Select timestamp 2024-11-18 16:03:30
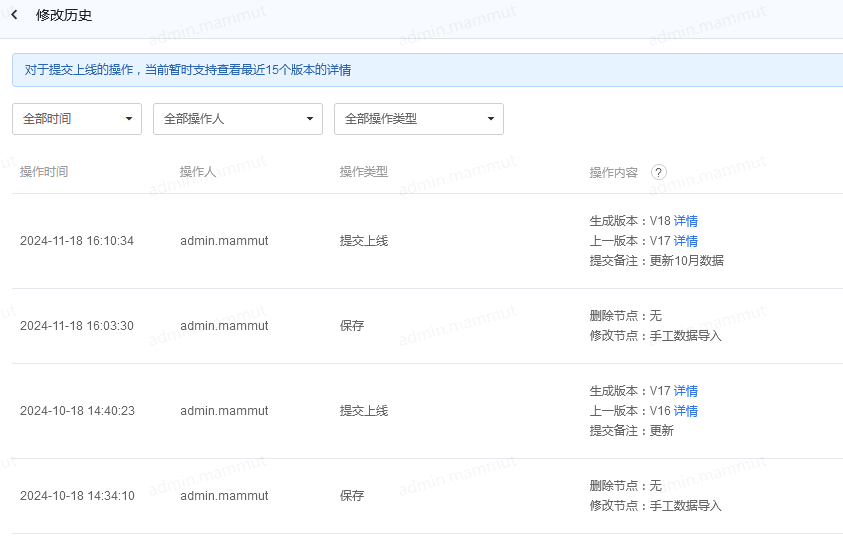Screen dimensions: 843x543 (77, 326)
